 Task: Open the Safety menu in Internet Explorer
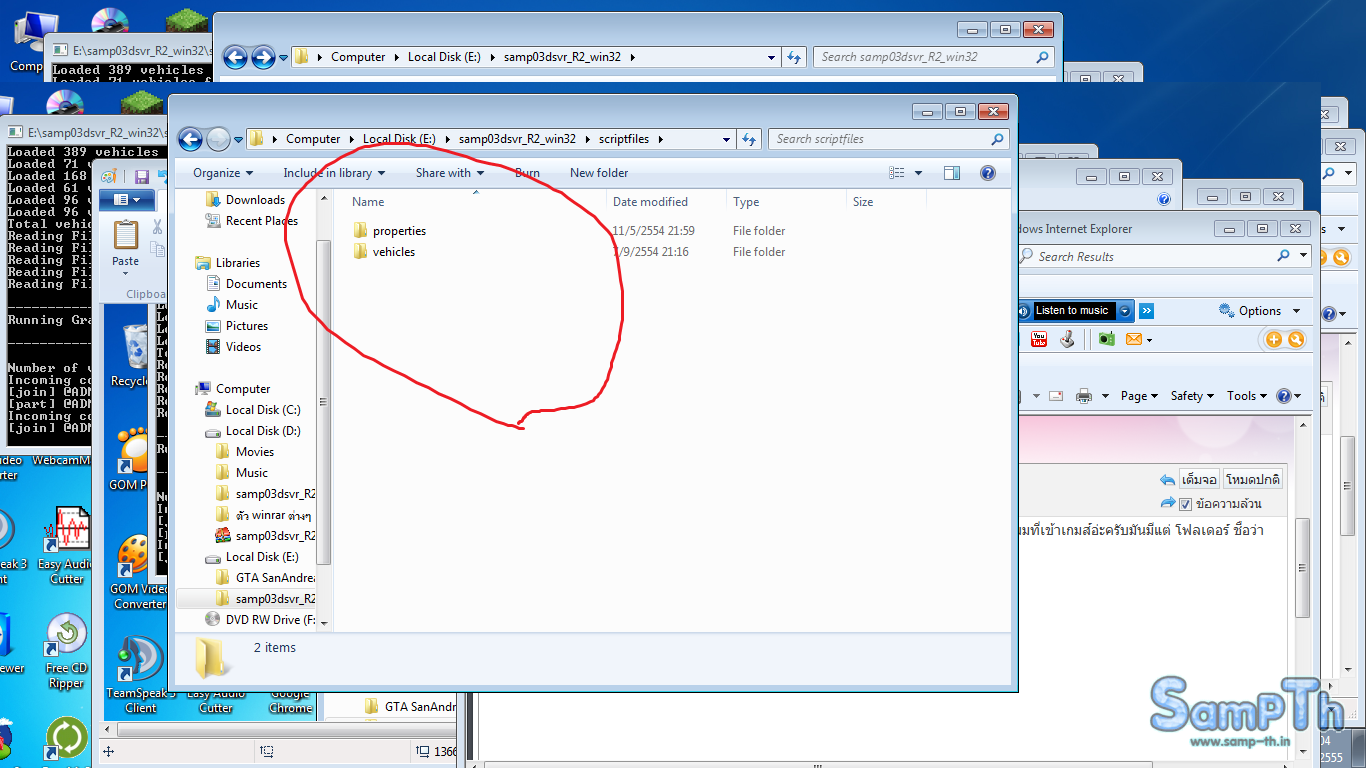click(x=1192, y=396)
